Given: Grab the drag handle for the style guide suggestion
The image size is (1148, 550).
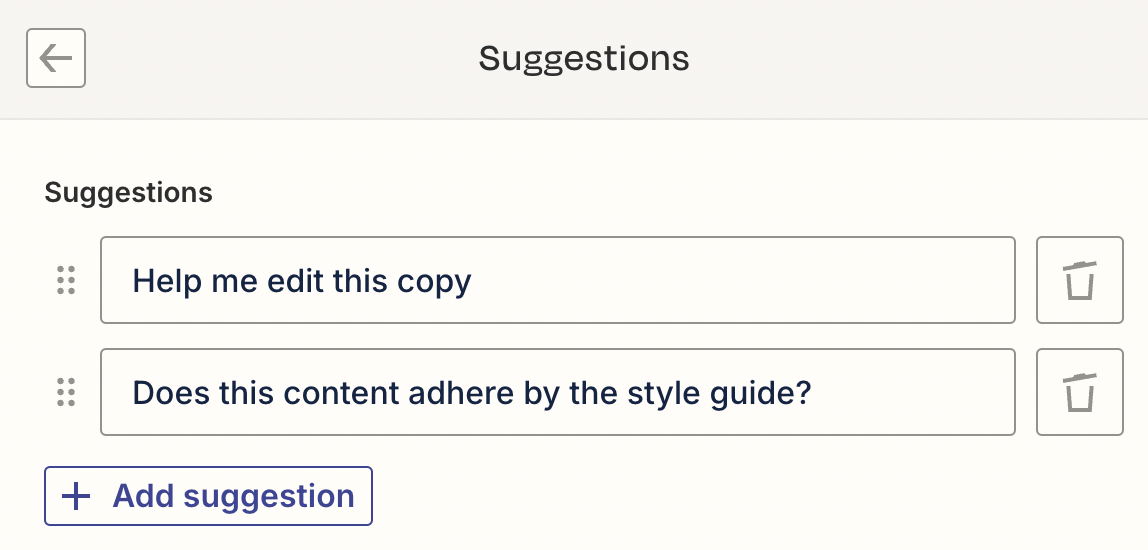Looking at the screenshot, I should (x=67, y=393).
